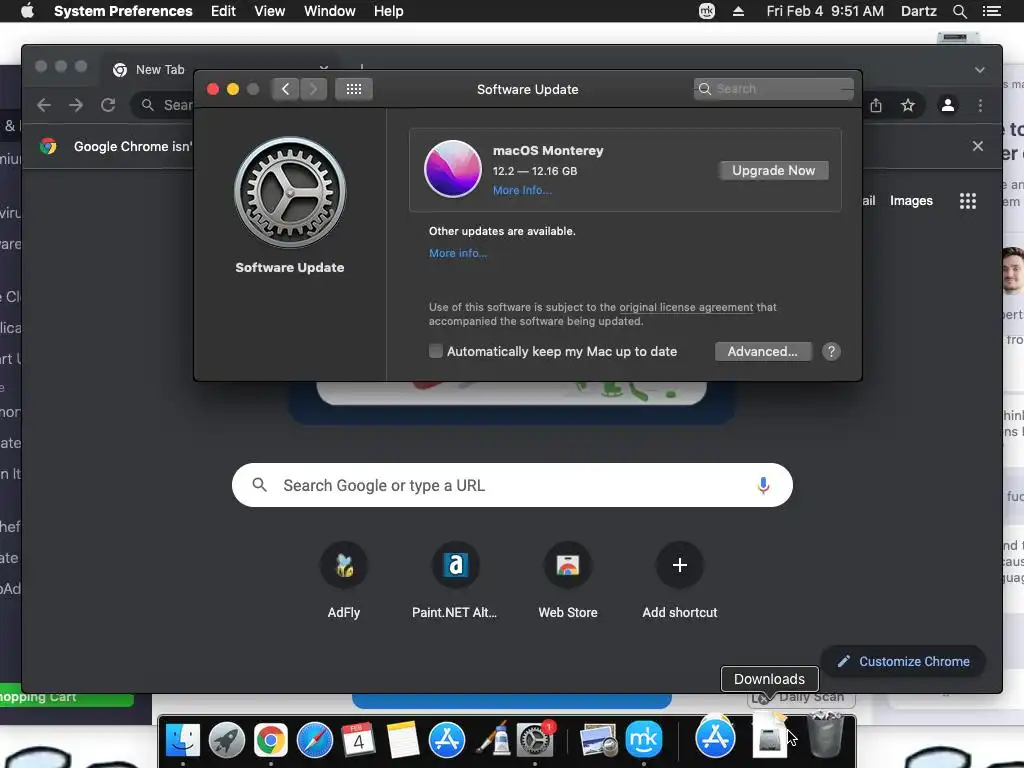This screenshot has height=768, width=1024.
Task: Open Calendar from the Dock
Action: tap(359, 740)
